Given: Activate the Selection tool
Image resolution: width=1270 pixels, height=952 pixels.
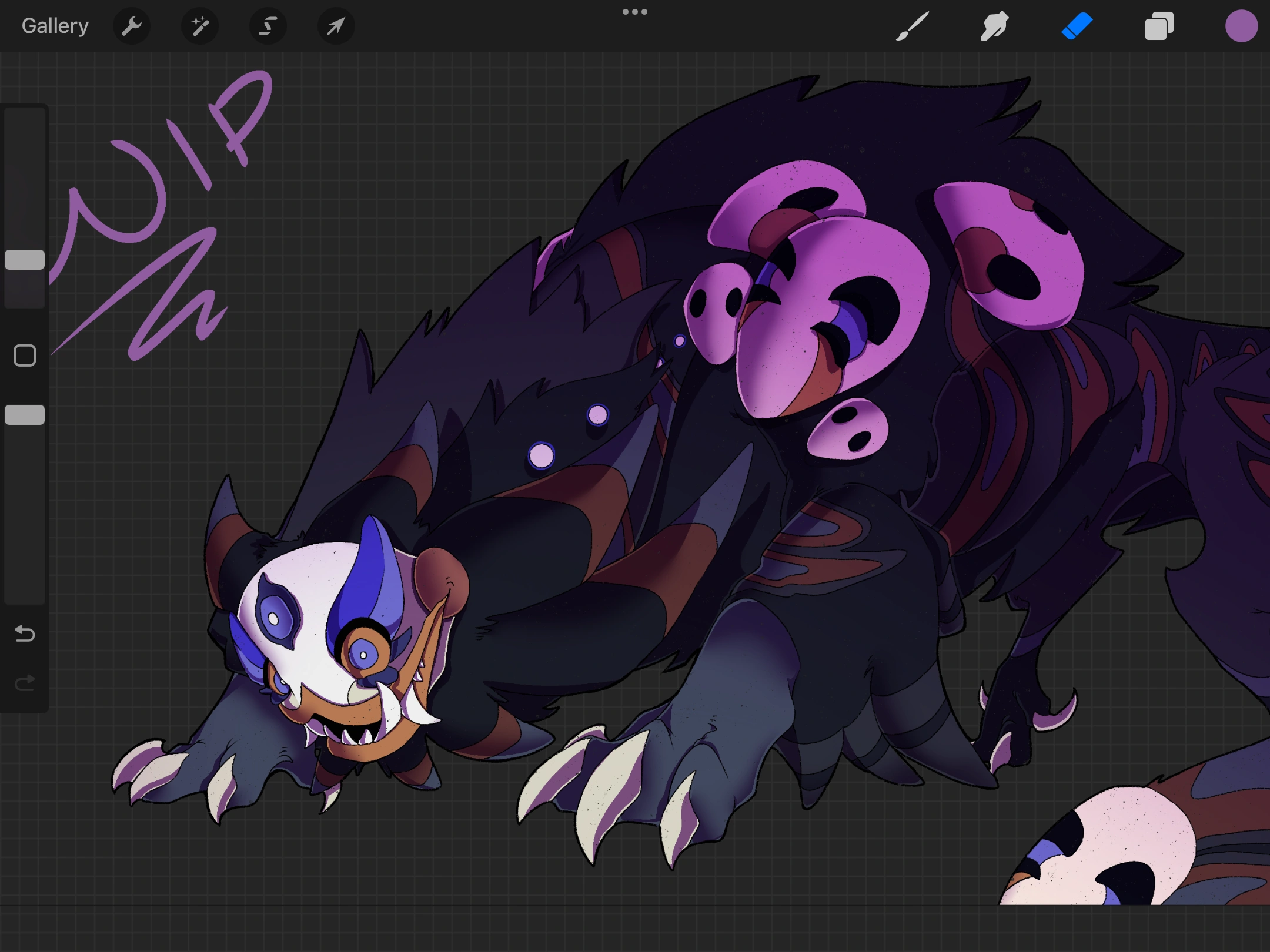Looking at the screenshot, I should pos(268,26).
